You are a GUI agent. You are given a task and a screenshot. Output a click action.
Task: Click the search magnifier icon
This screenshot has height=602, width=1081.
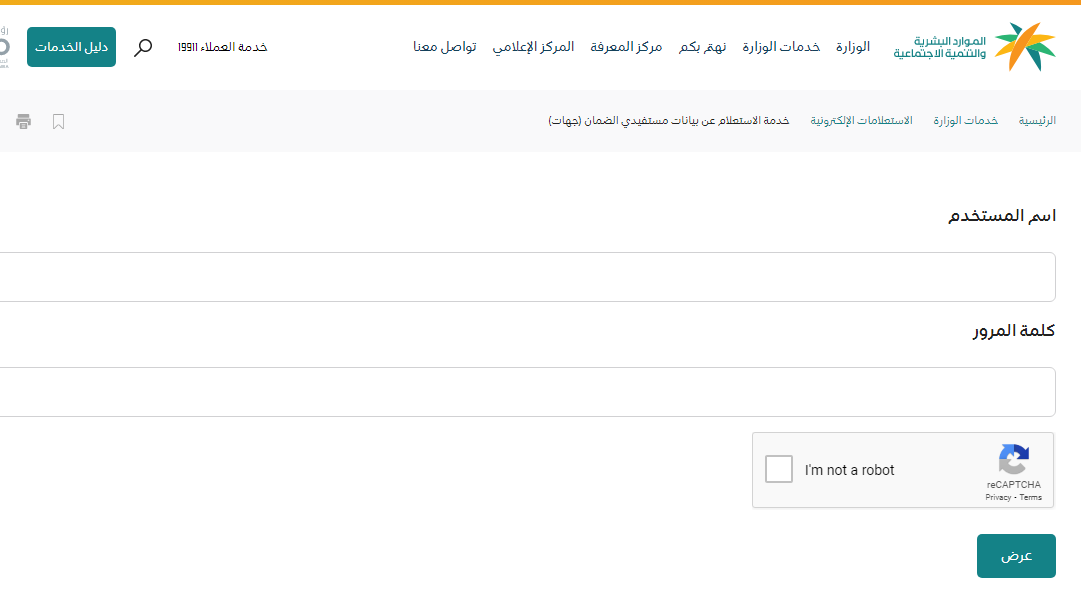tap(144, 47)
